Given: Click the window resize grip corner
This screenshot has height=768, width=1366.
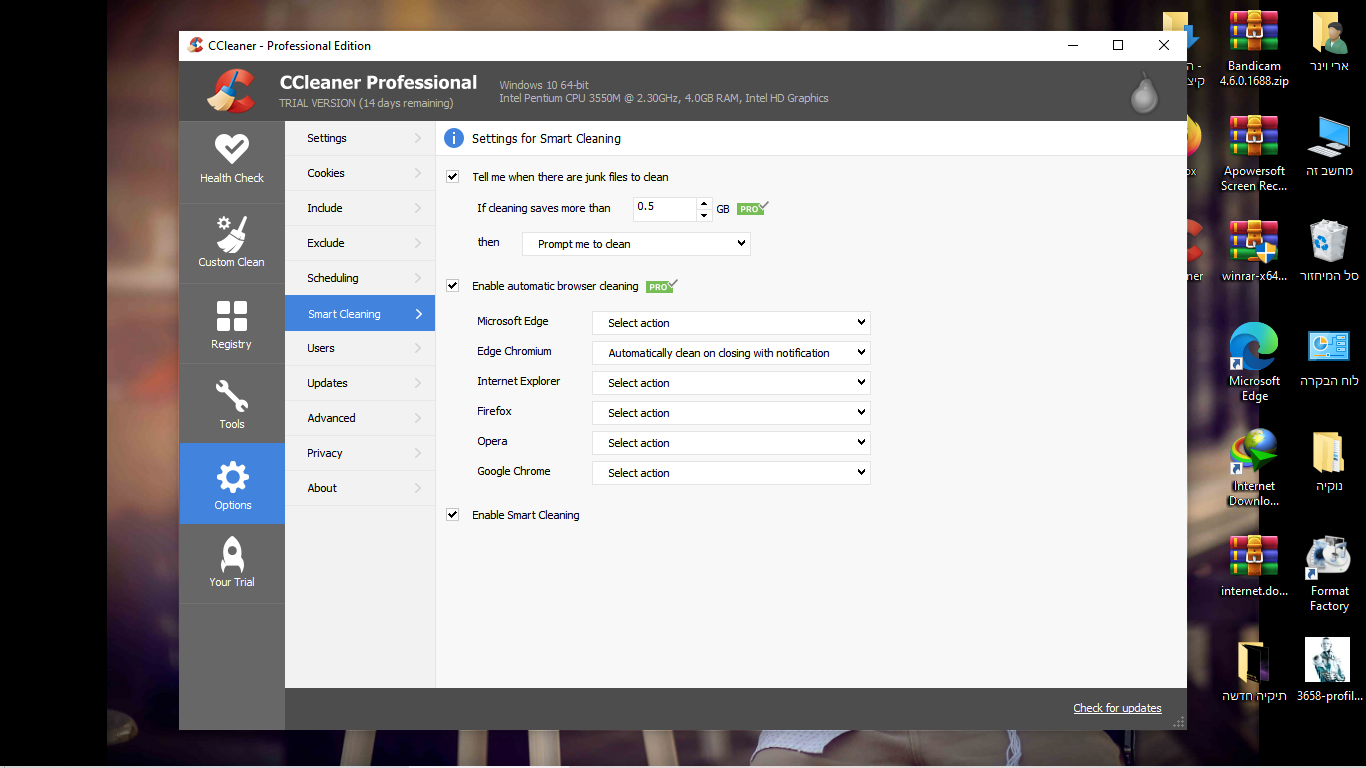Looking at the screenshot, I should pyautogui.click(x=1179, y=721).
